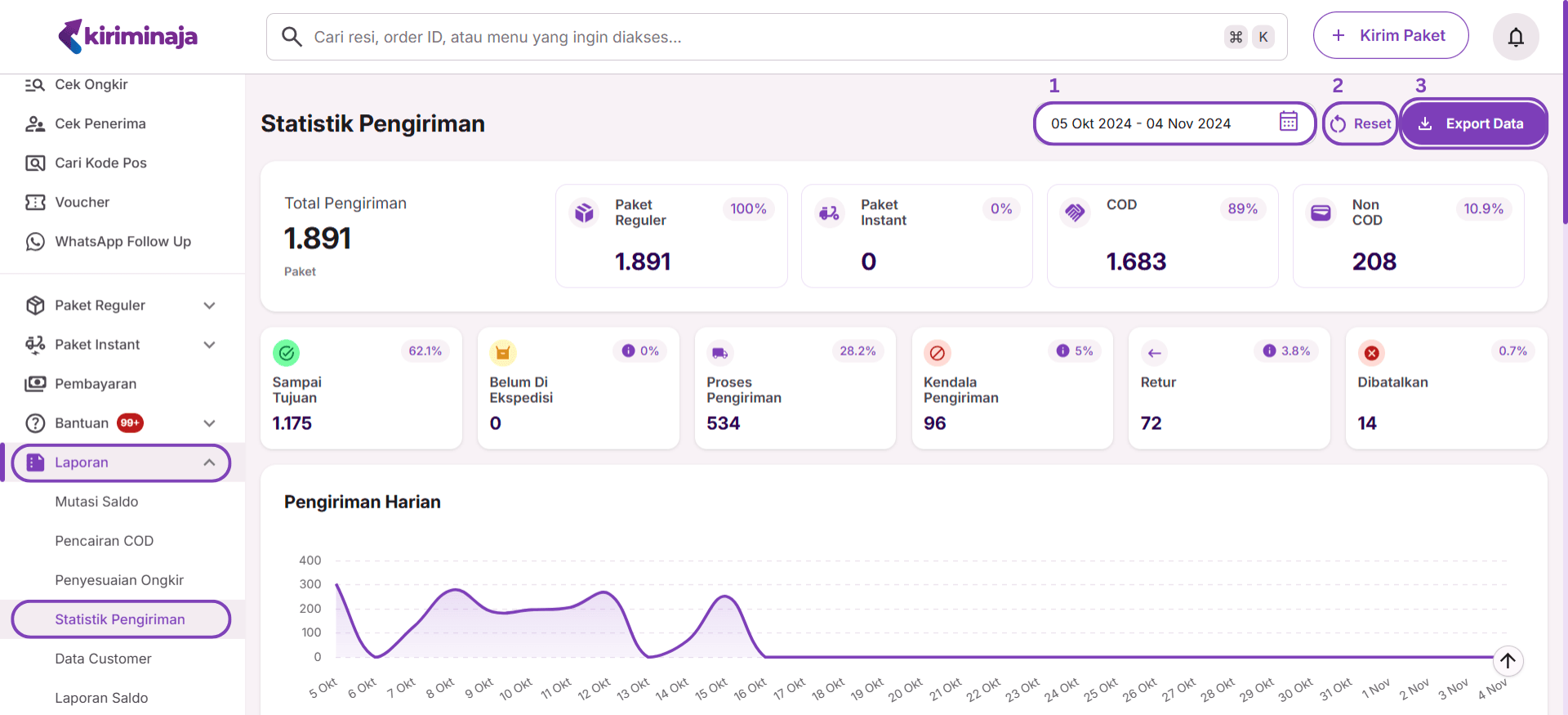Open the calendar date picker icon

click(x=1288, y=122)
